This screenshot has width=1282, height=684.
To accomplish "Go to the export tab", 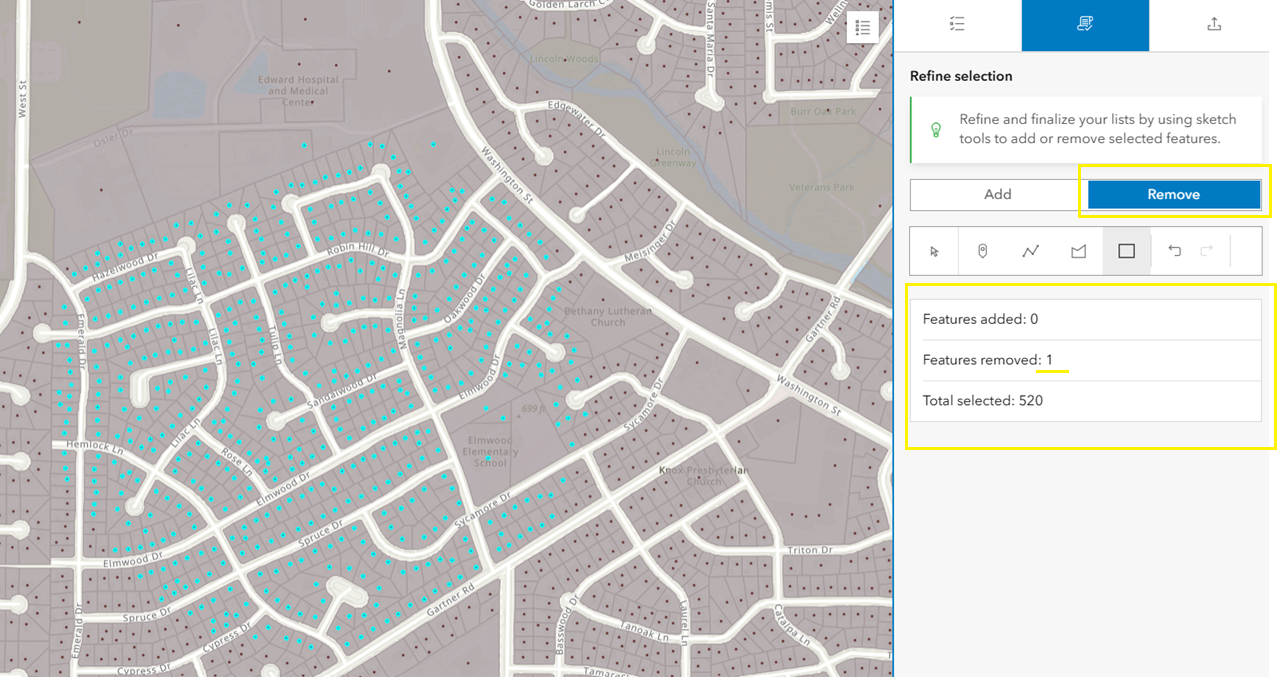I will (1213, 25).
